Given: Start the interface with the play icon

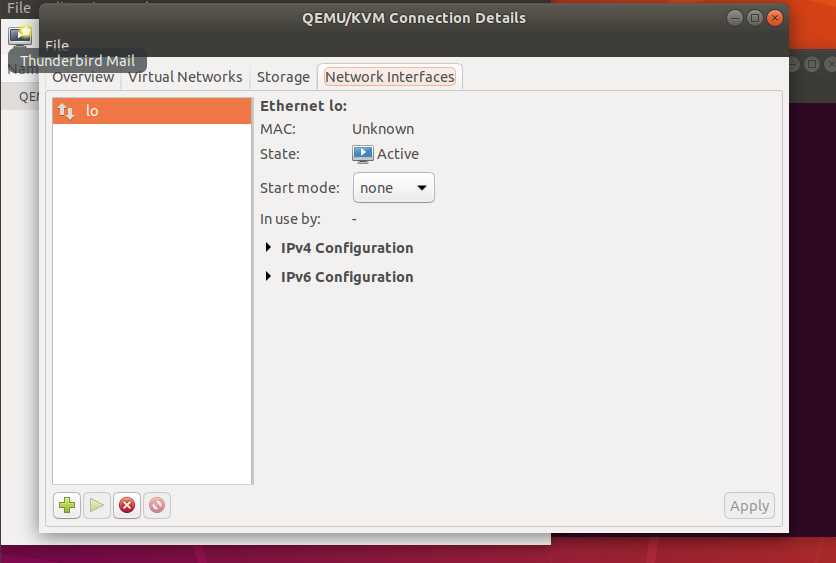Looking at the screenshot, I should [x=97, y=505].
